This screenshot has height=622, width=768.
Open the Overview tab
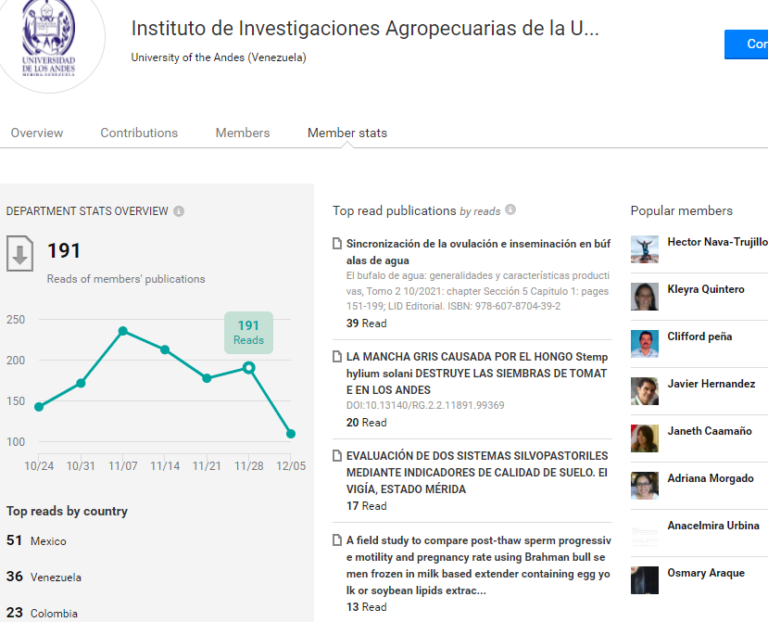[37, 133]
